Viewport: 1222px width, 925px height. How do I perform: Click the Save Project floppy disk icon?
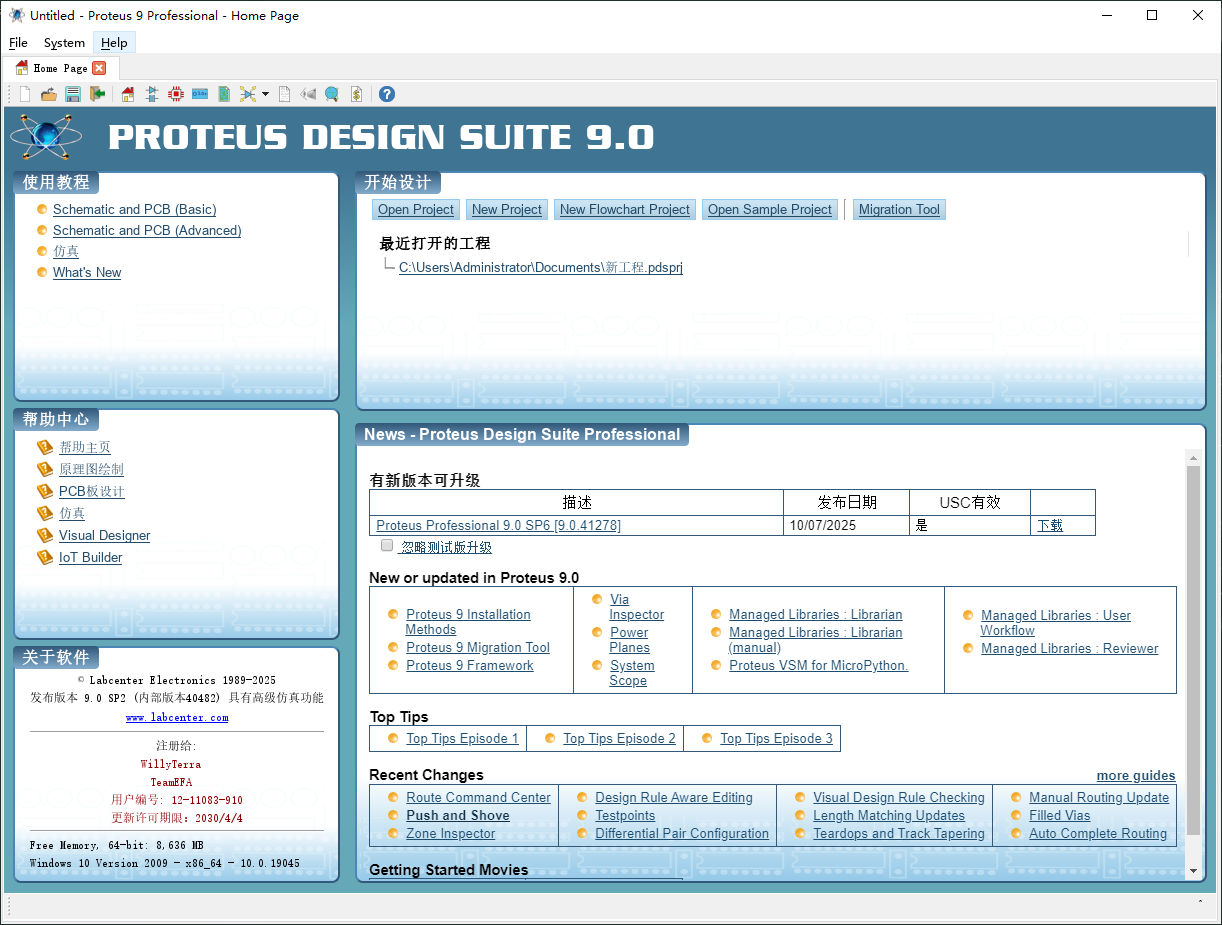pyautogui.click(x=73, y=94)
